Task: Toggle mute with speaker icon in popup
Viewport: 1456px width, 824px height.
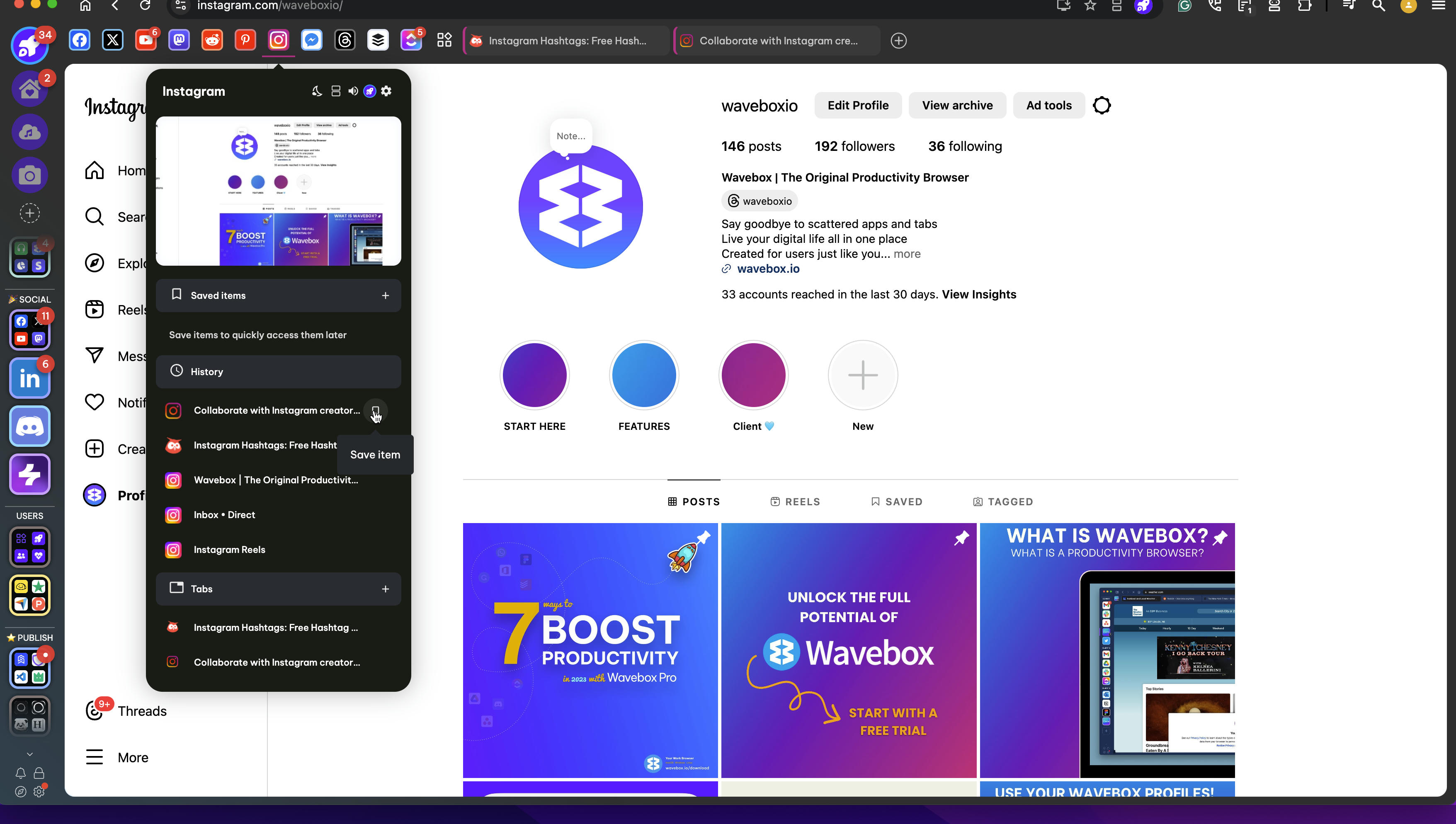Action: click(353, 91)
